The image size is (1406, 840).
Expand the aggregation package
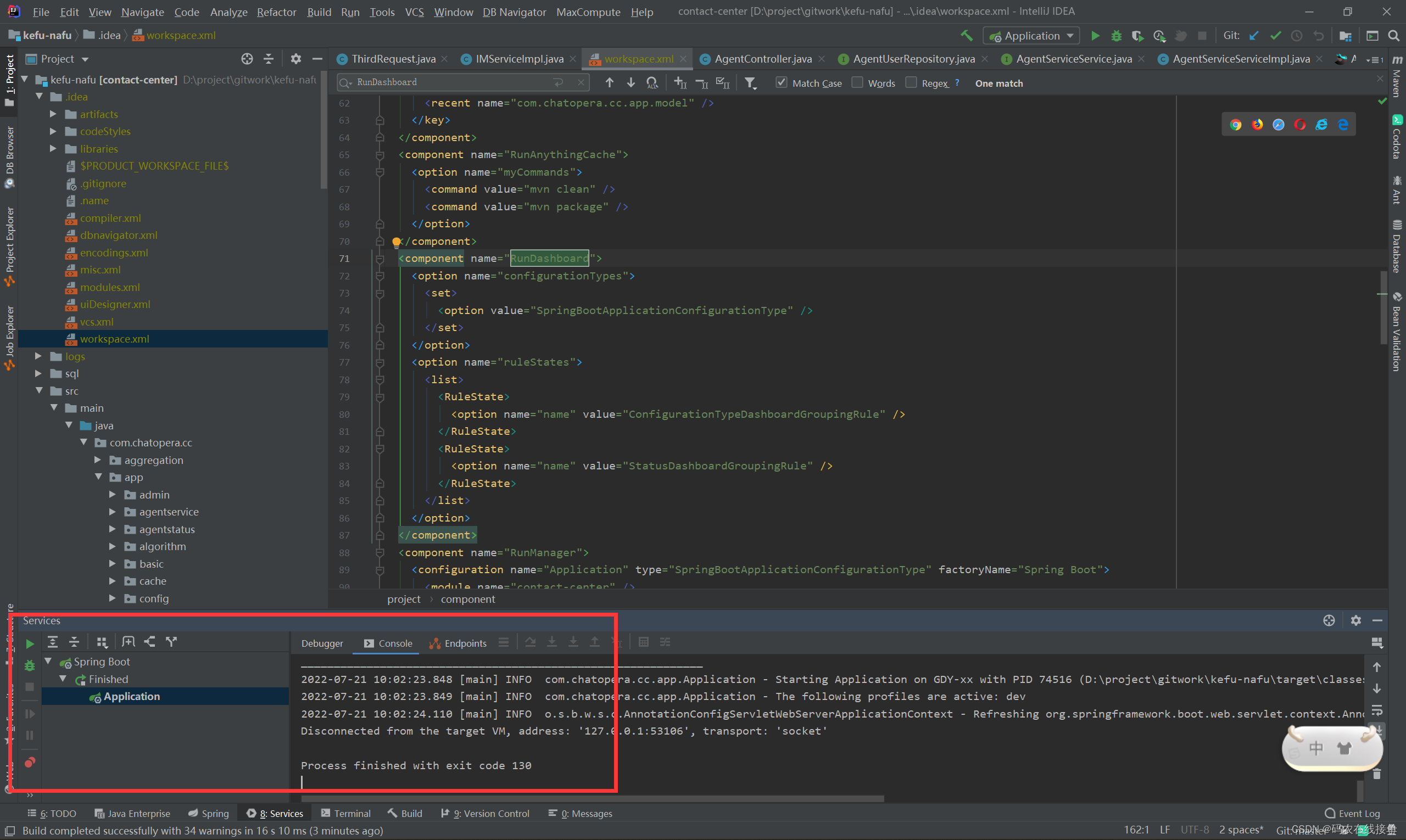coord(97,460)
